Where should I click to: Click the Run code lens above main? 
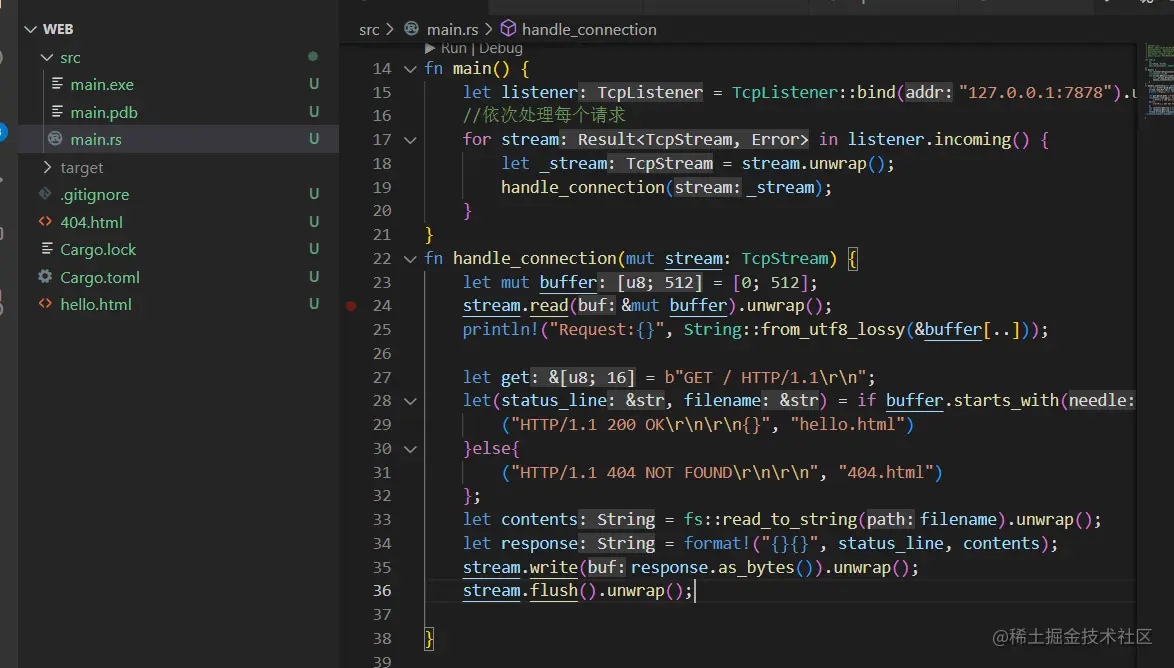click(x=454, y=48)
